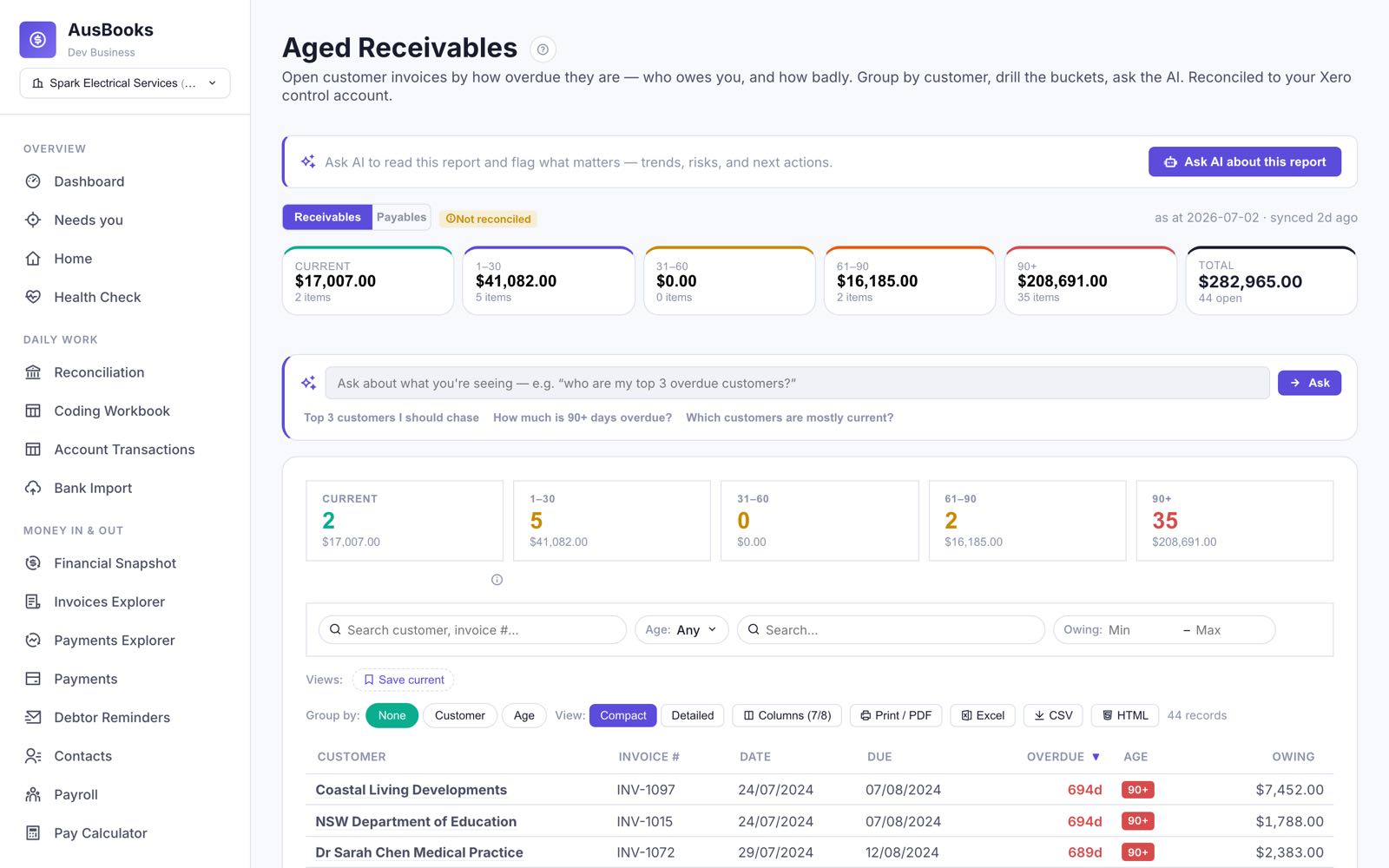
Task: Click the Owing Max field
Action: [1231, 630]
